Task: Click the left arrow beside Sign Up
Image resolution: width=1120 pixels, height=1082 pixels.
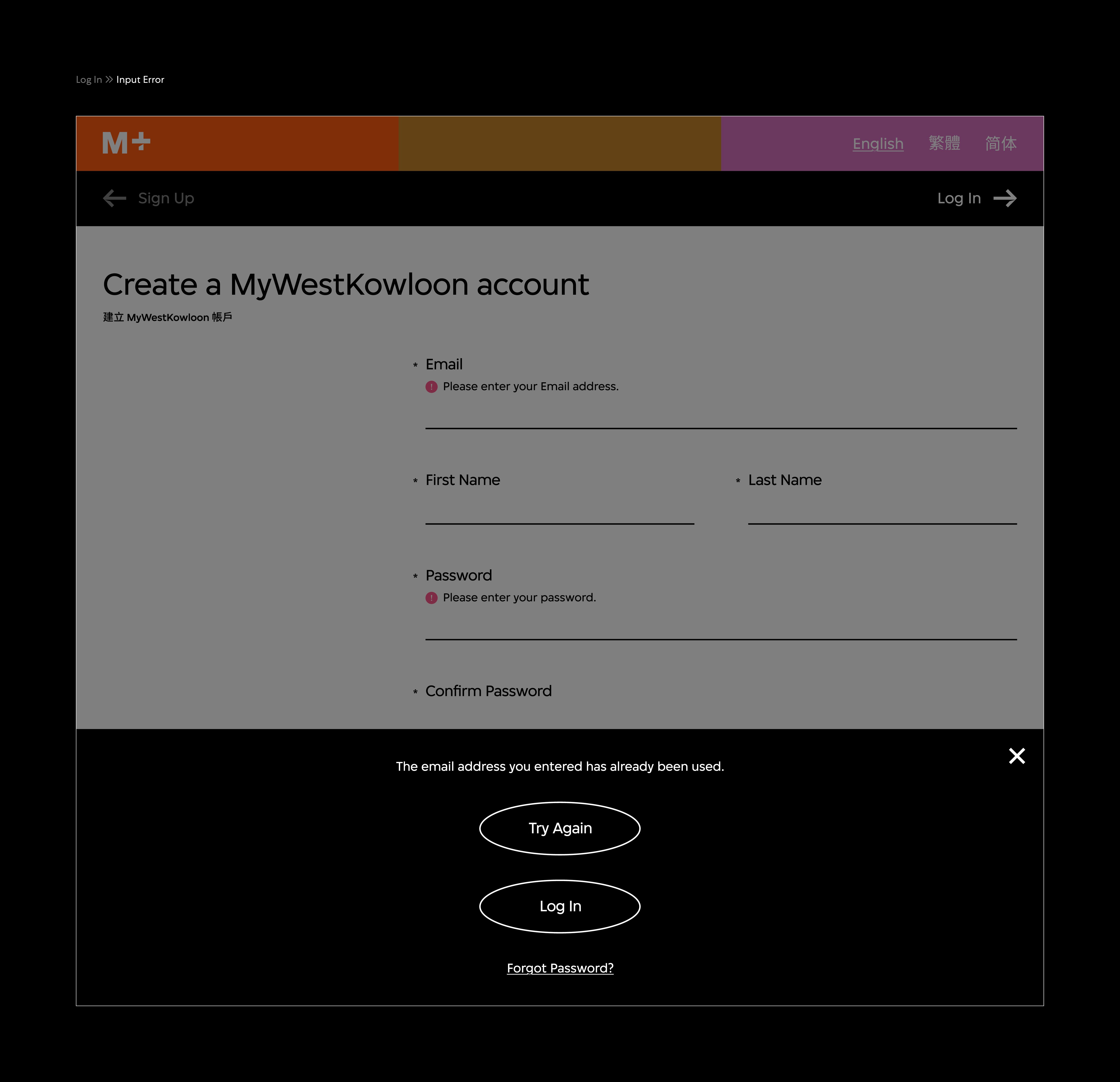Action: tap(114, 198)
